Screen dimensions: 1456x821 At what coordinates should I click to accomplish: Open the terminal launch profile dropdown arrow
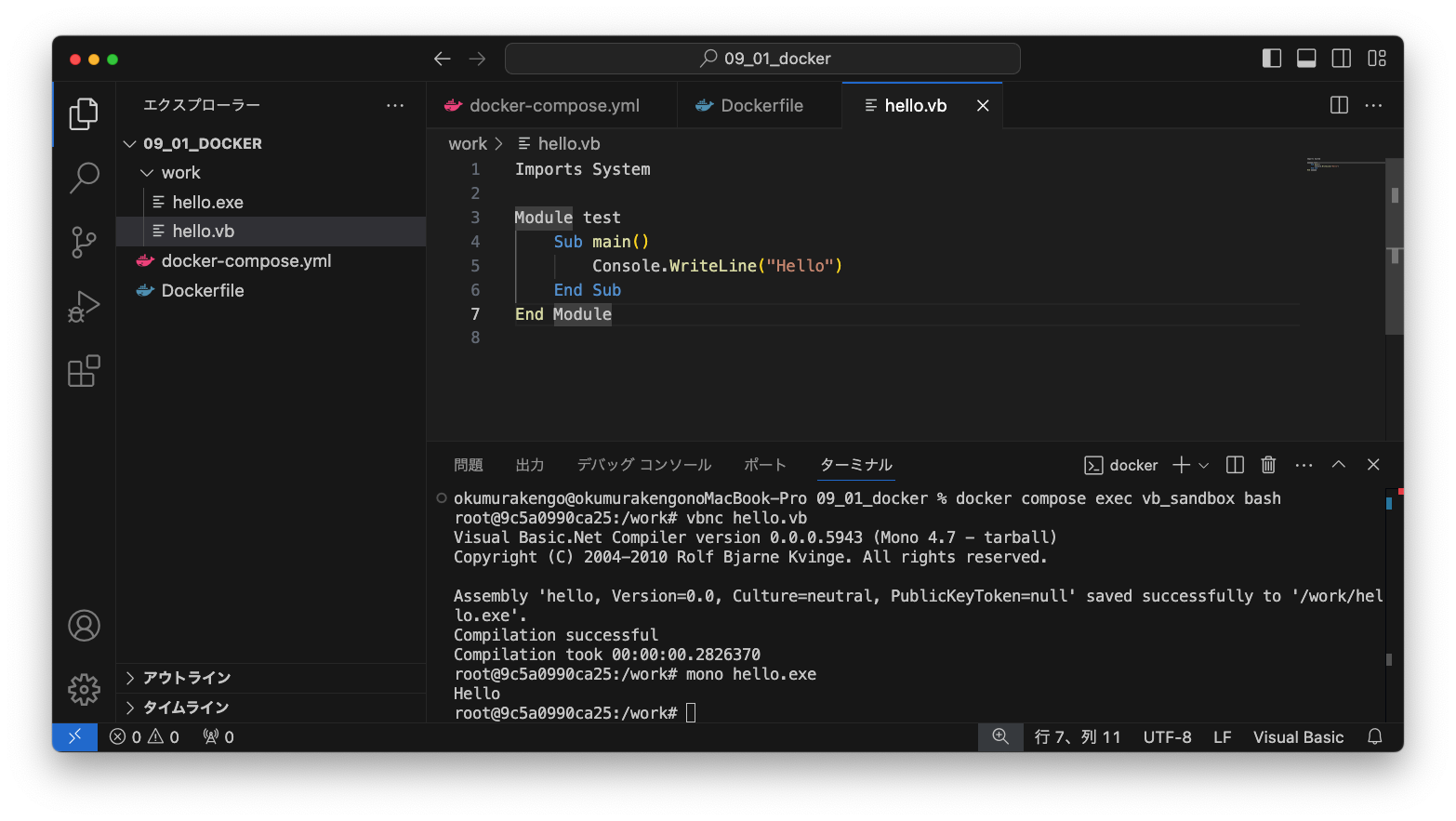point(1203,465)
